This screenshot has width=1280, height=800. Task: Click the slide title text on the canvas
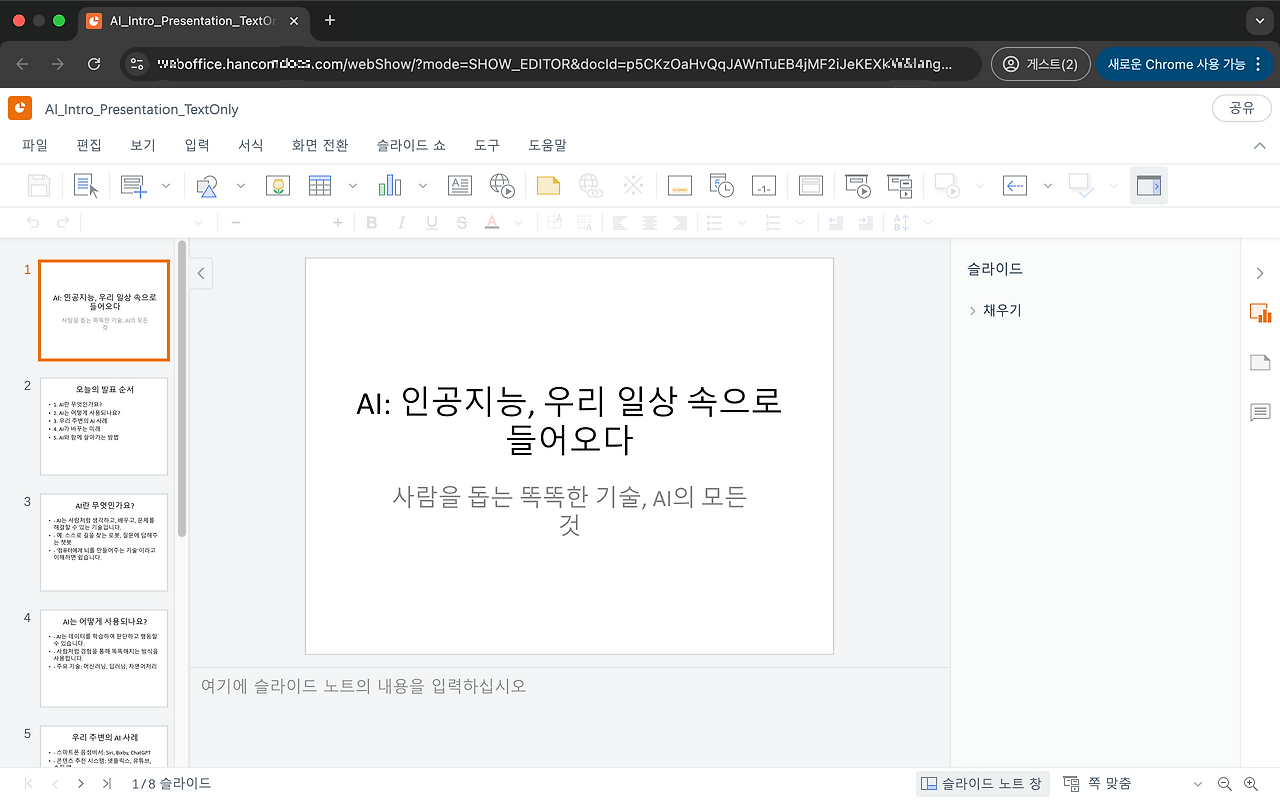pos(569,420)
